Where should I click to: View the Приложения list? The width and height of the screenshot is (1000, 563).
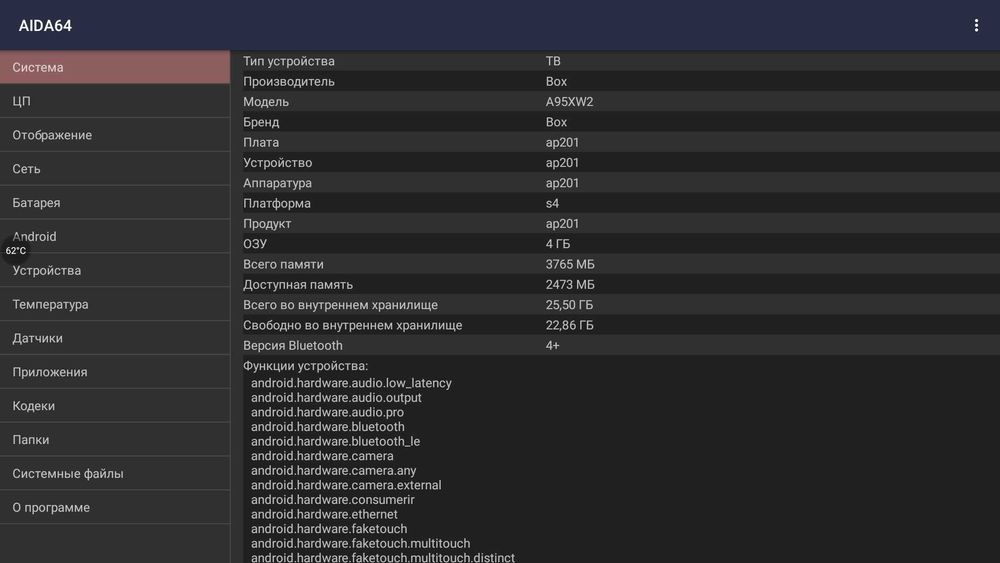pos(115,371)
